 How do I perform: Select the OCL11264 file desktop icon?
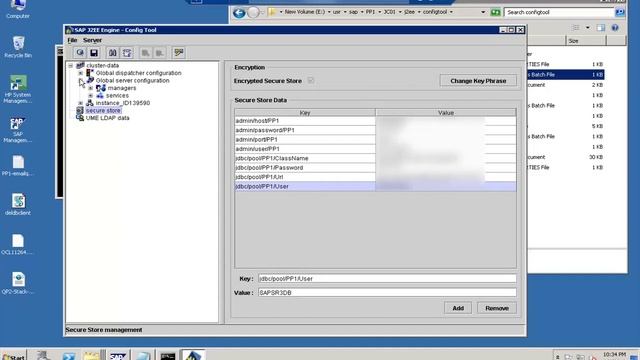click(x=18, y=244)
